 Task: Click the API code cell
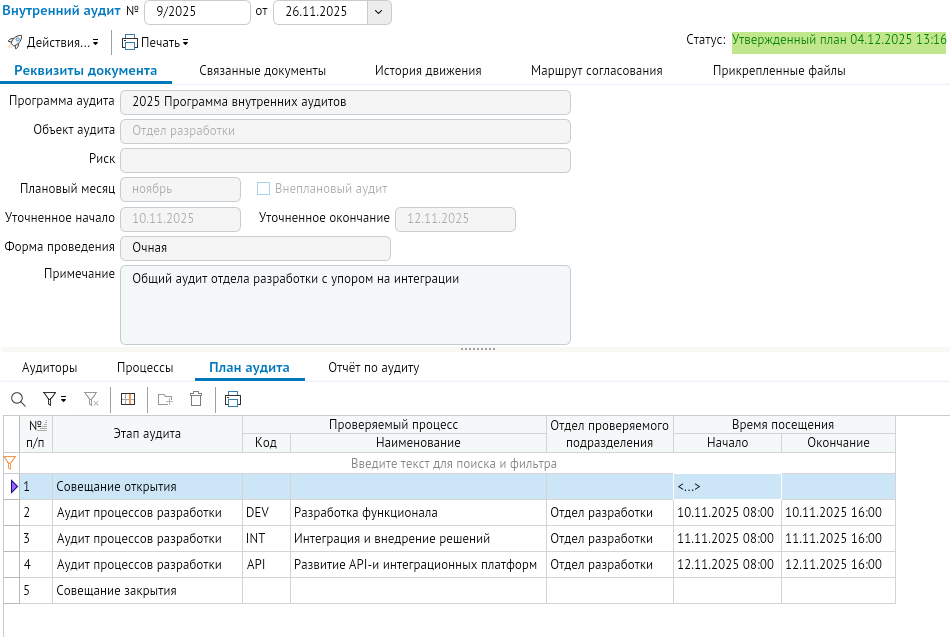pyautogui.click(x=267, y=565)
